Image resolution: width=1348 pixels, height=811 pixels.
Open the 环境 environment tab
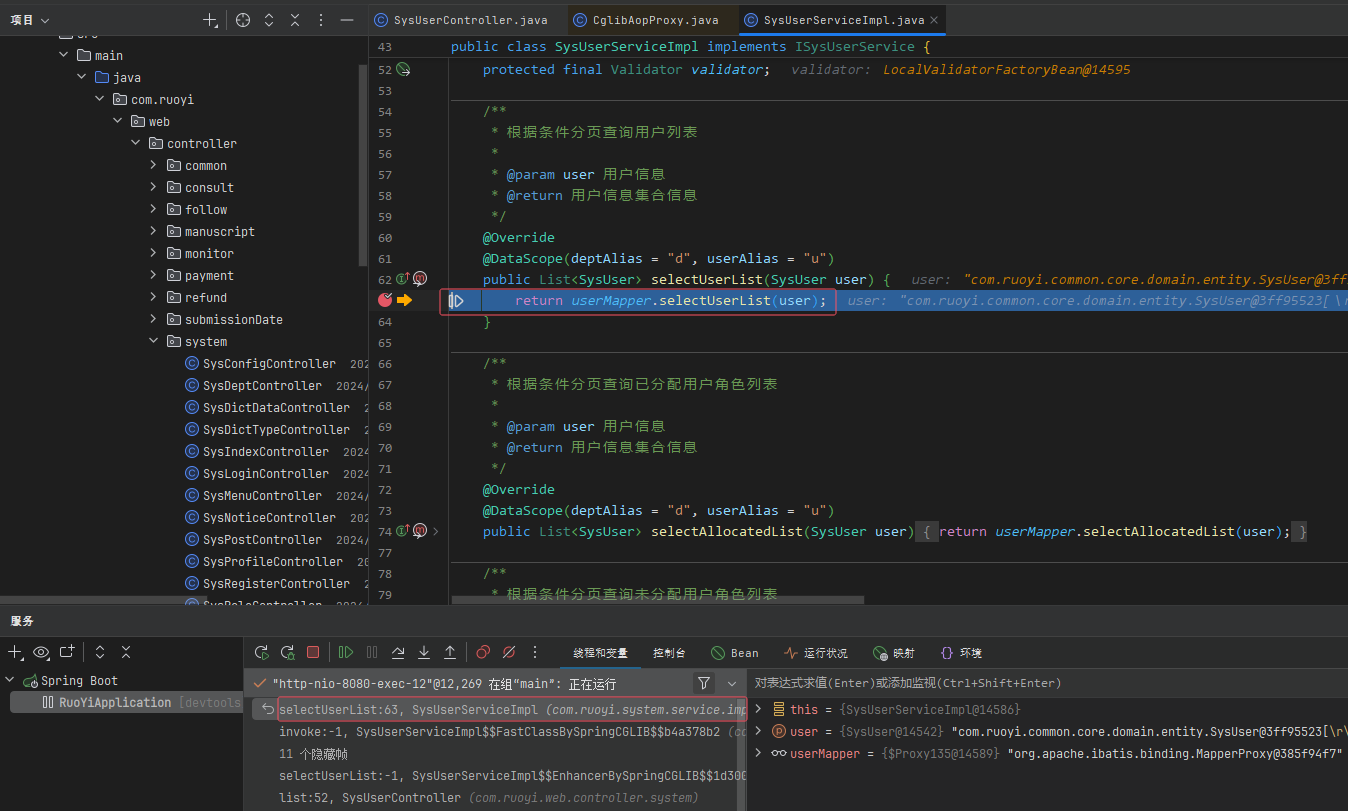pyautogui.click(x=961, y=653)
